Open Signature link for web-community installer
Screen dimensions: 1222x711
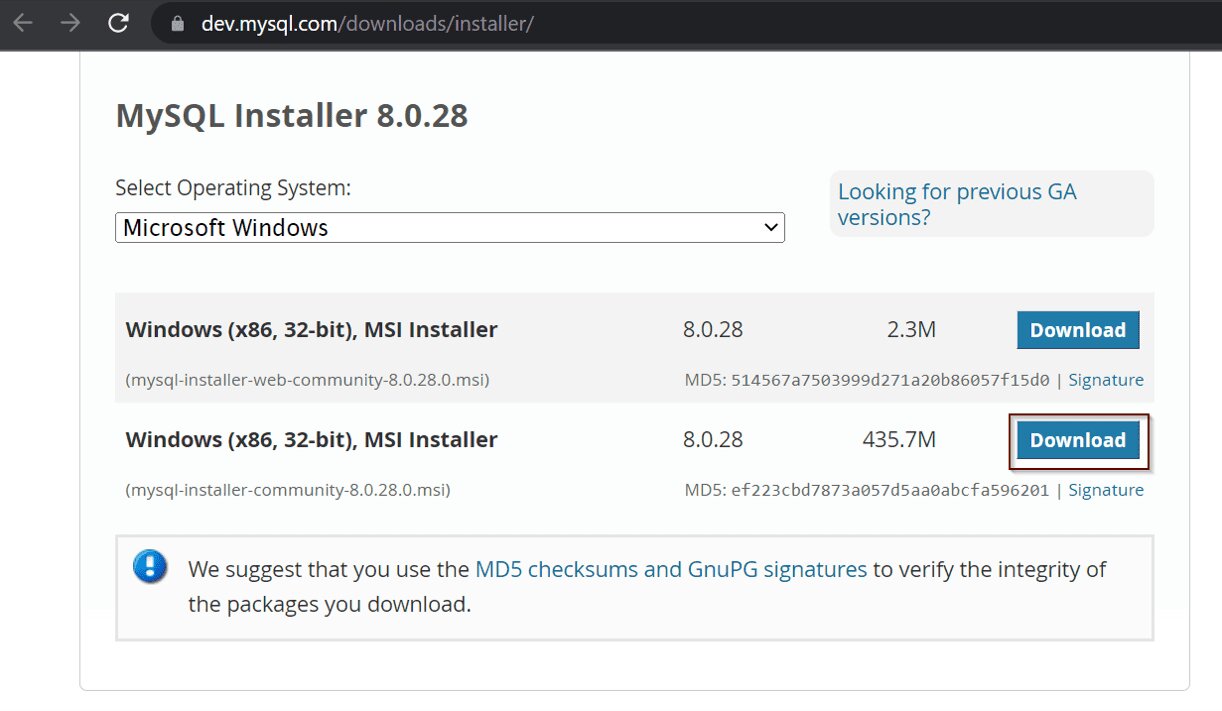point(1106,380)
